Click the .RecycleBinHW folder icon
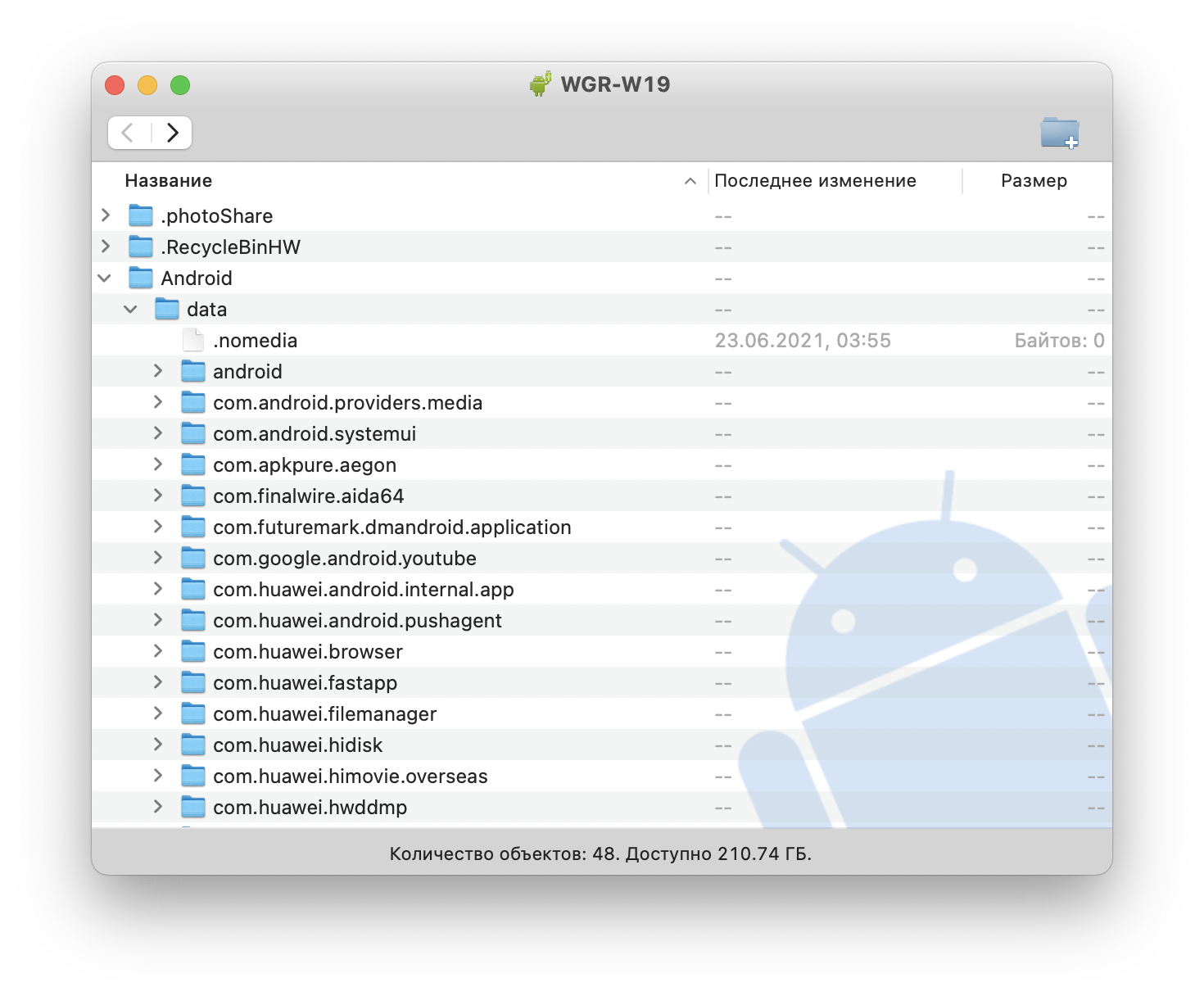Image resolution: width=1204 pixels, height=996 pixels. [x=141, y=247]
